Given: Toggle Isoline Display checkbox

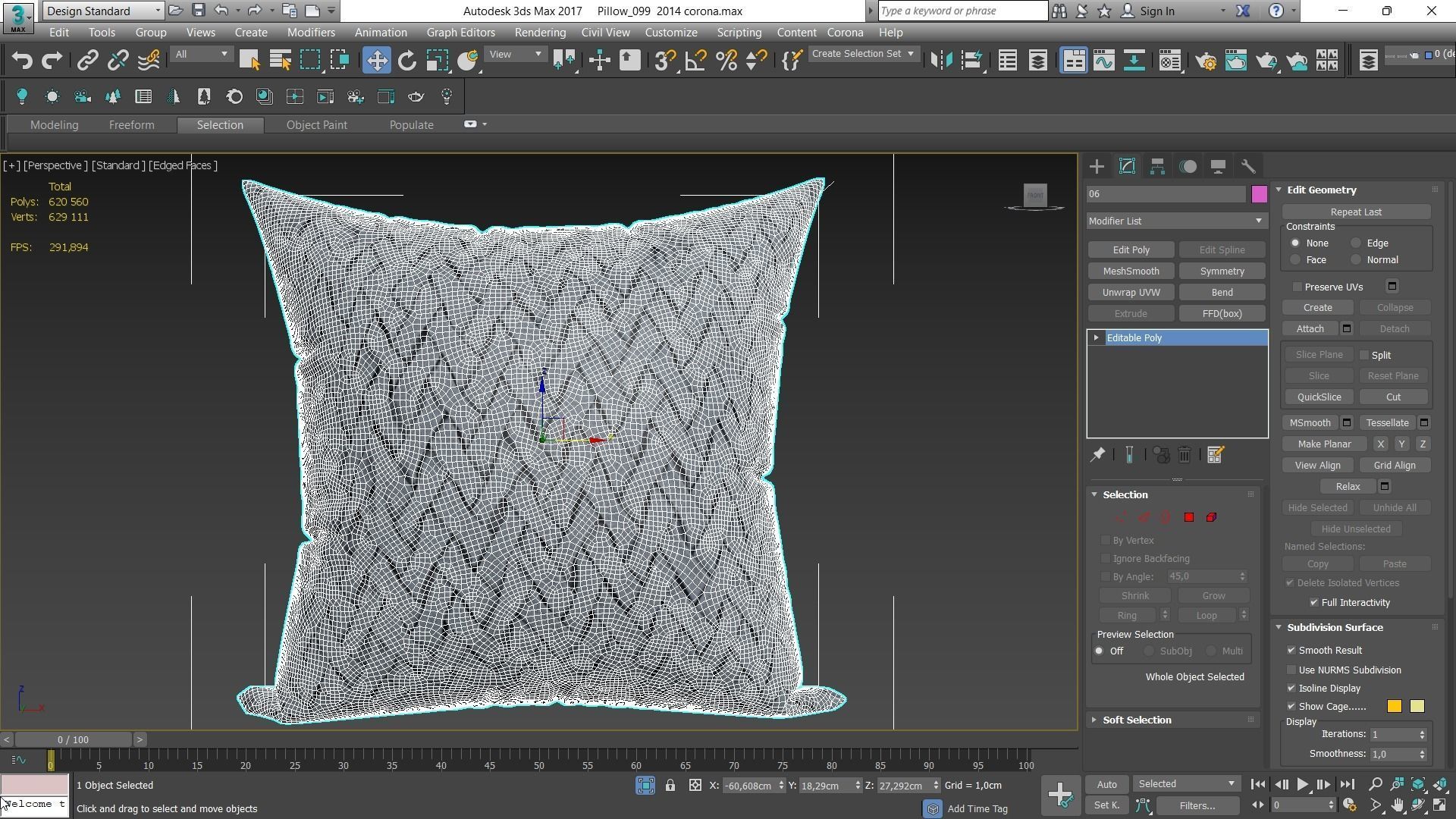Looking at the screenshot, I should [x=1291, y=689].
